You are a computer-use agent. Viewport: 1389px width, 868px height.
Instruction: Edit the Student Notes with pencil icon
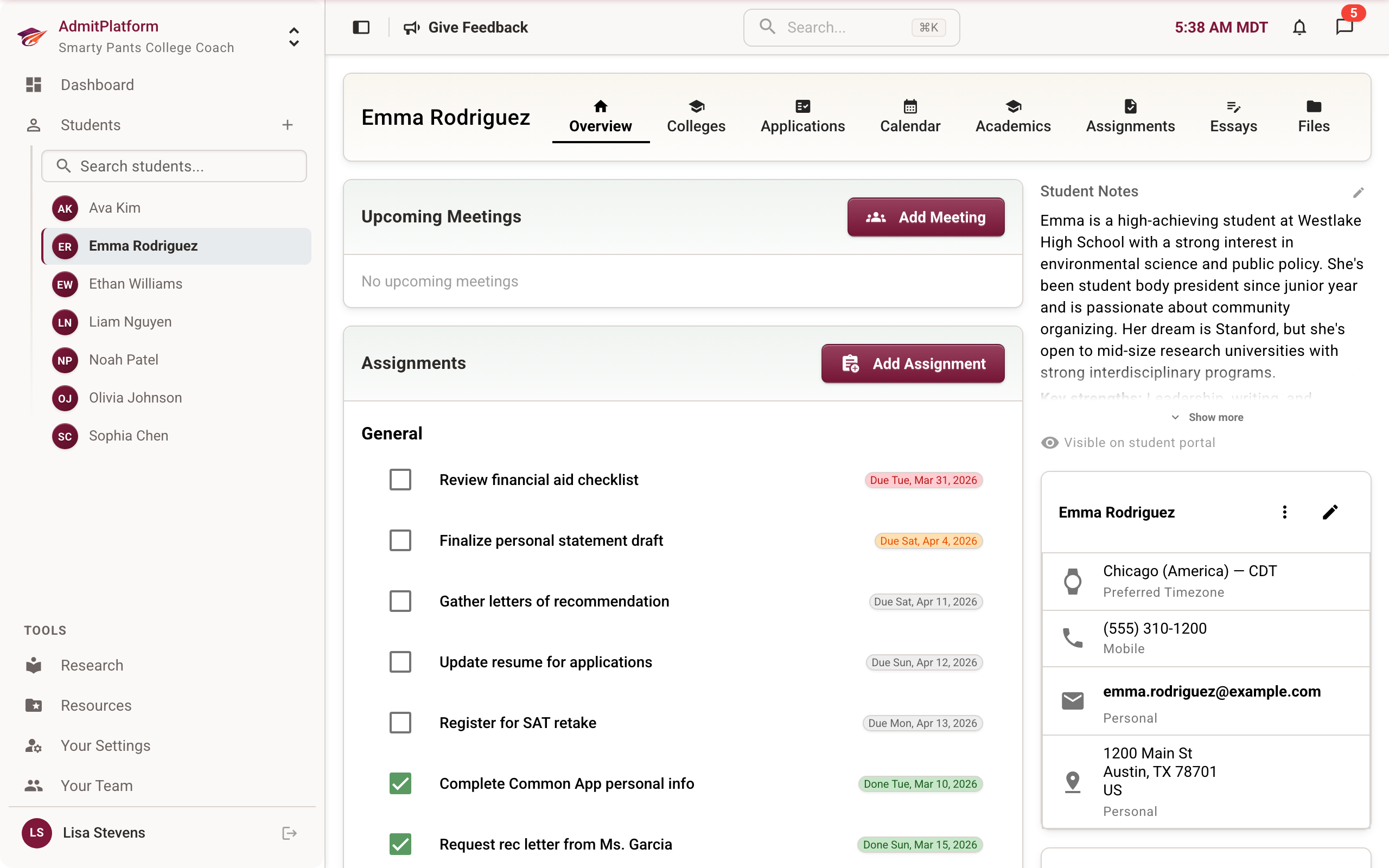tap(1359, 192)
